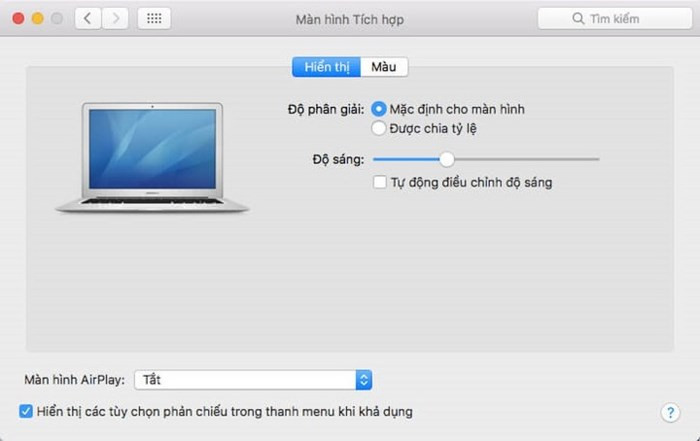Viewport: 700px width, 441px height.
Task: Click the magnifier icon in the search box
Action: pyautogui.click(x=577, y=19)
